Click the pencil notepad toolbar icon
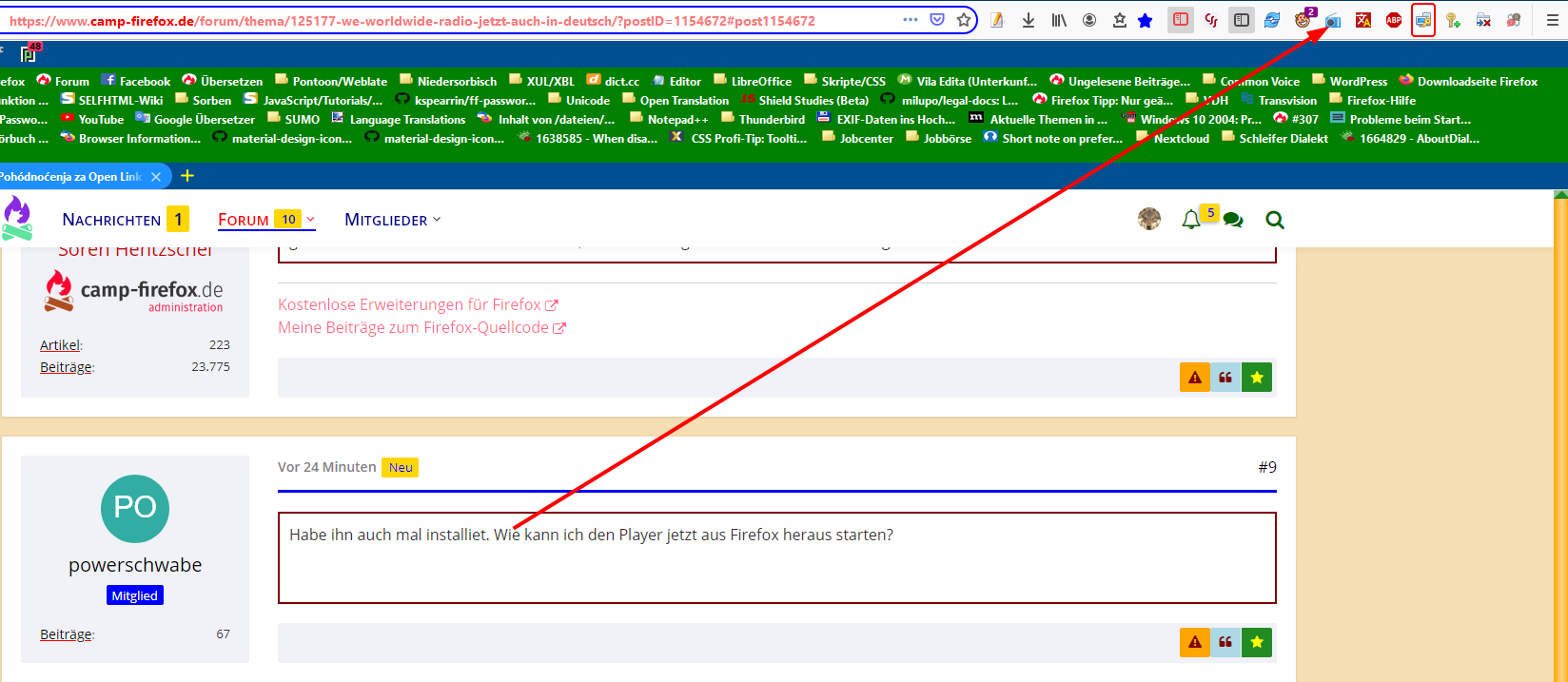Viewport: 1568px width, 682px height. [x=997, y=20]
